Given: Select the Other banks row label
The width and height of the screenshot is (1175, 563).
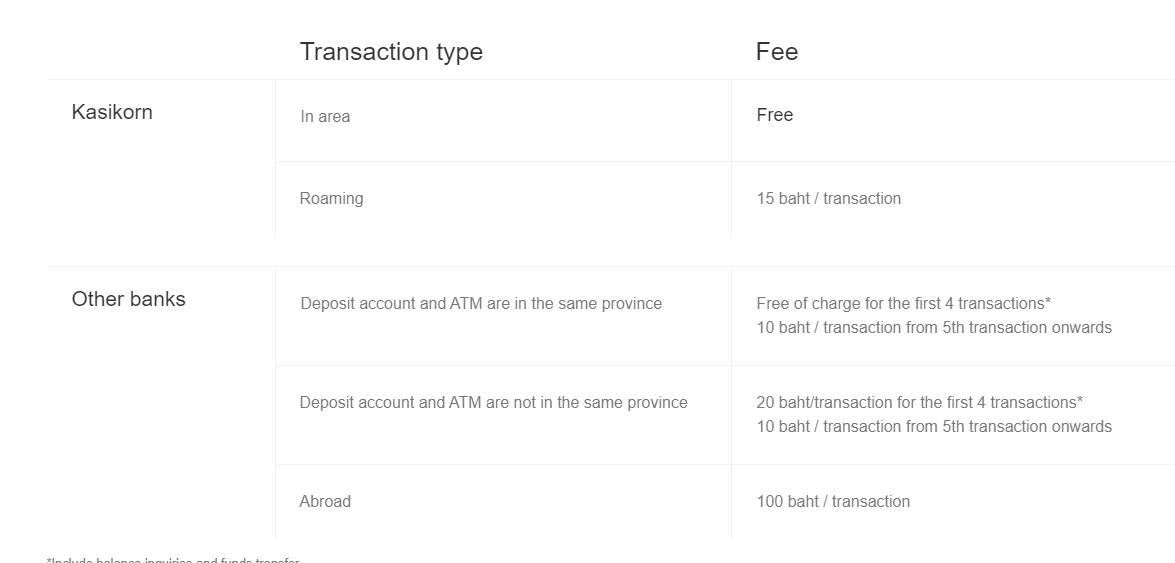Looking at the screenshot, I should (128, 299).
